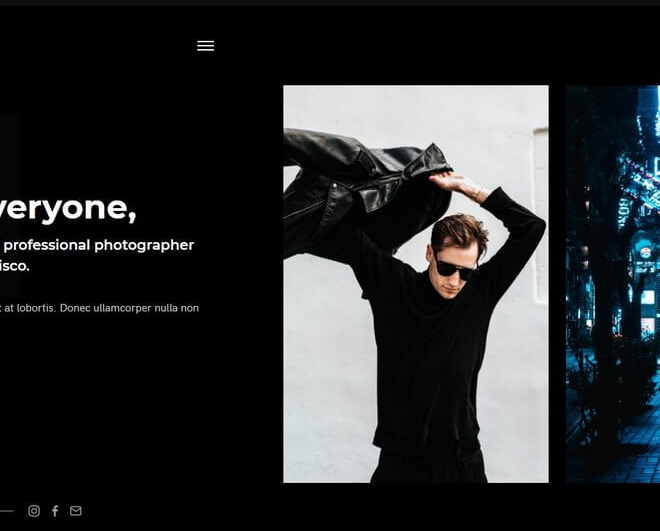
Task: Click the email envelope icon
Action: click(76, 510)
